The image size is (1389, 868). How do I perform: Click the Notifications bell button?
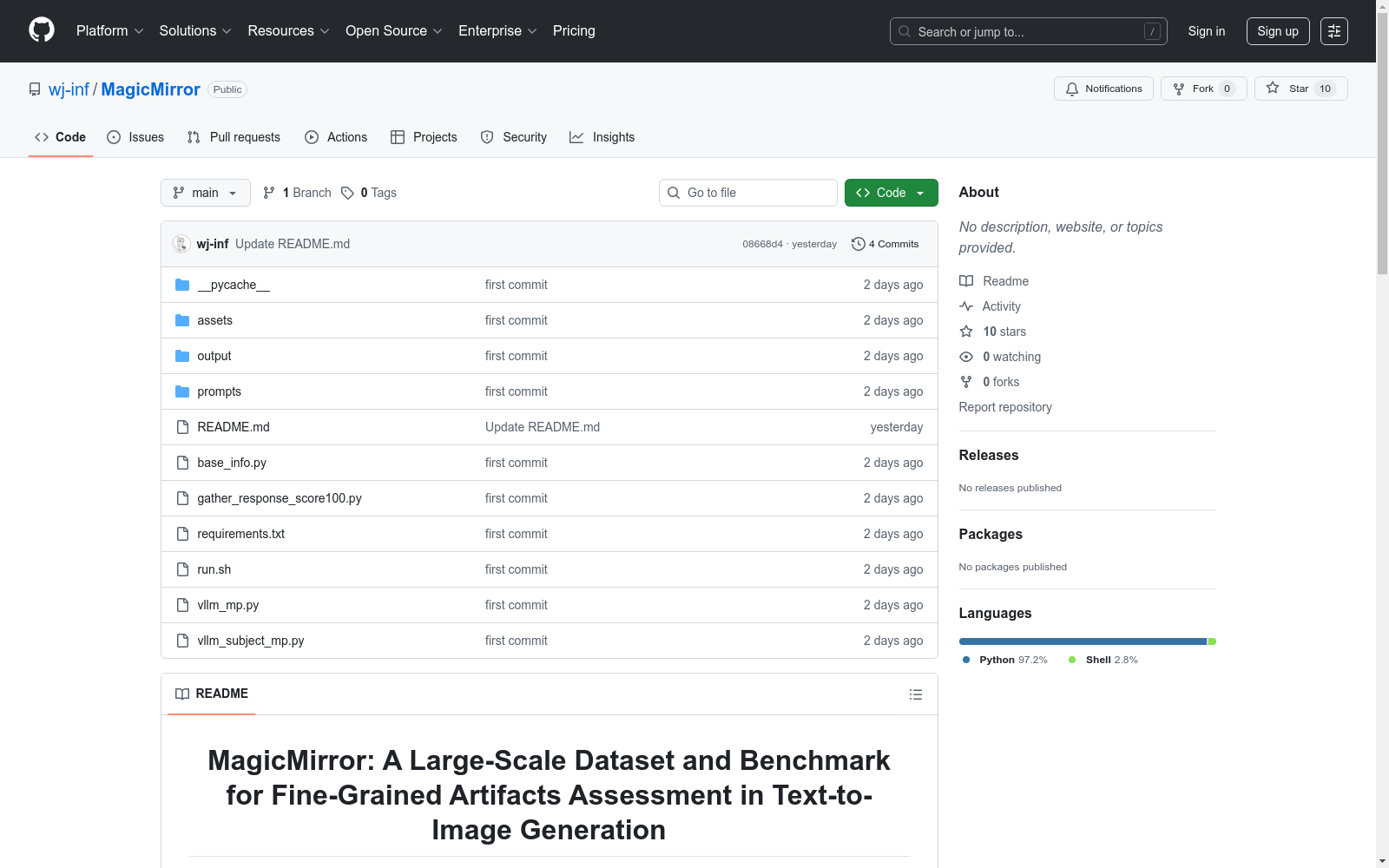pos(1103,89)
